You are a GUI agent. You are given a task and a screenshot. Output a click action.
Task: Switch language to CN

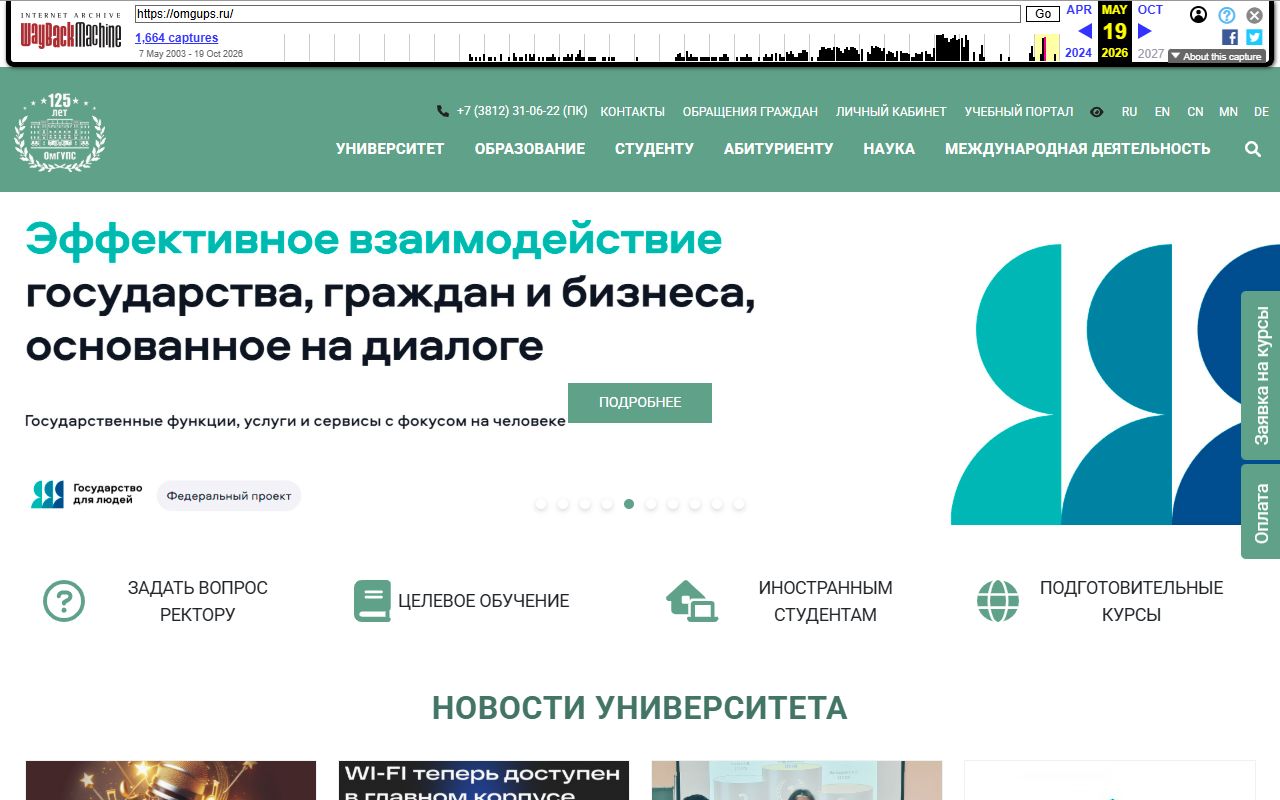[x=1195, y=112]
